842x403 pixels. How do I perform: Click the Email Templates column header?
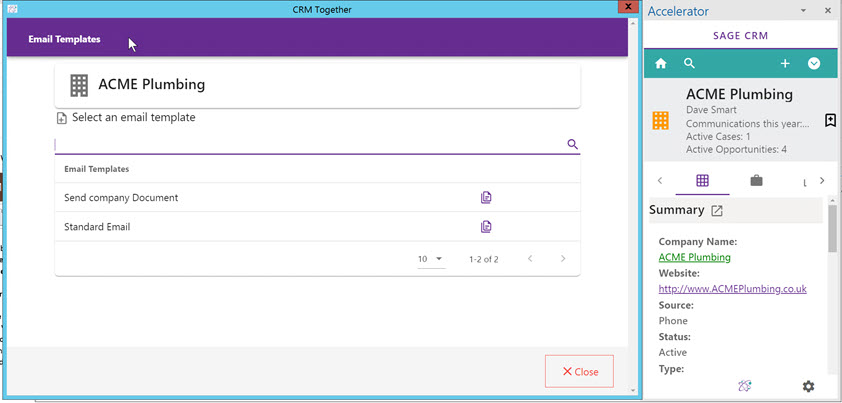[97, 169]
